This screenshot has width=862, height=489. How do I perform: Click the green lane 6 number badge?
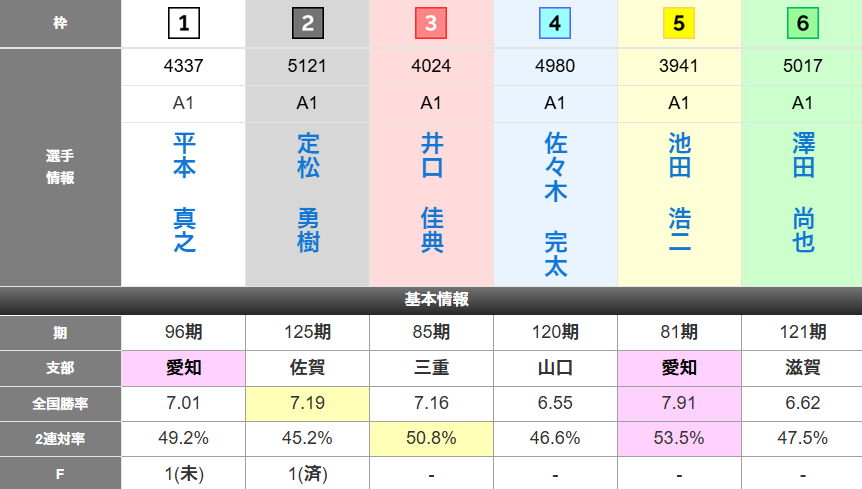802,23
